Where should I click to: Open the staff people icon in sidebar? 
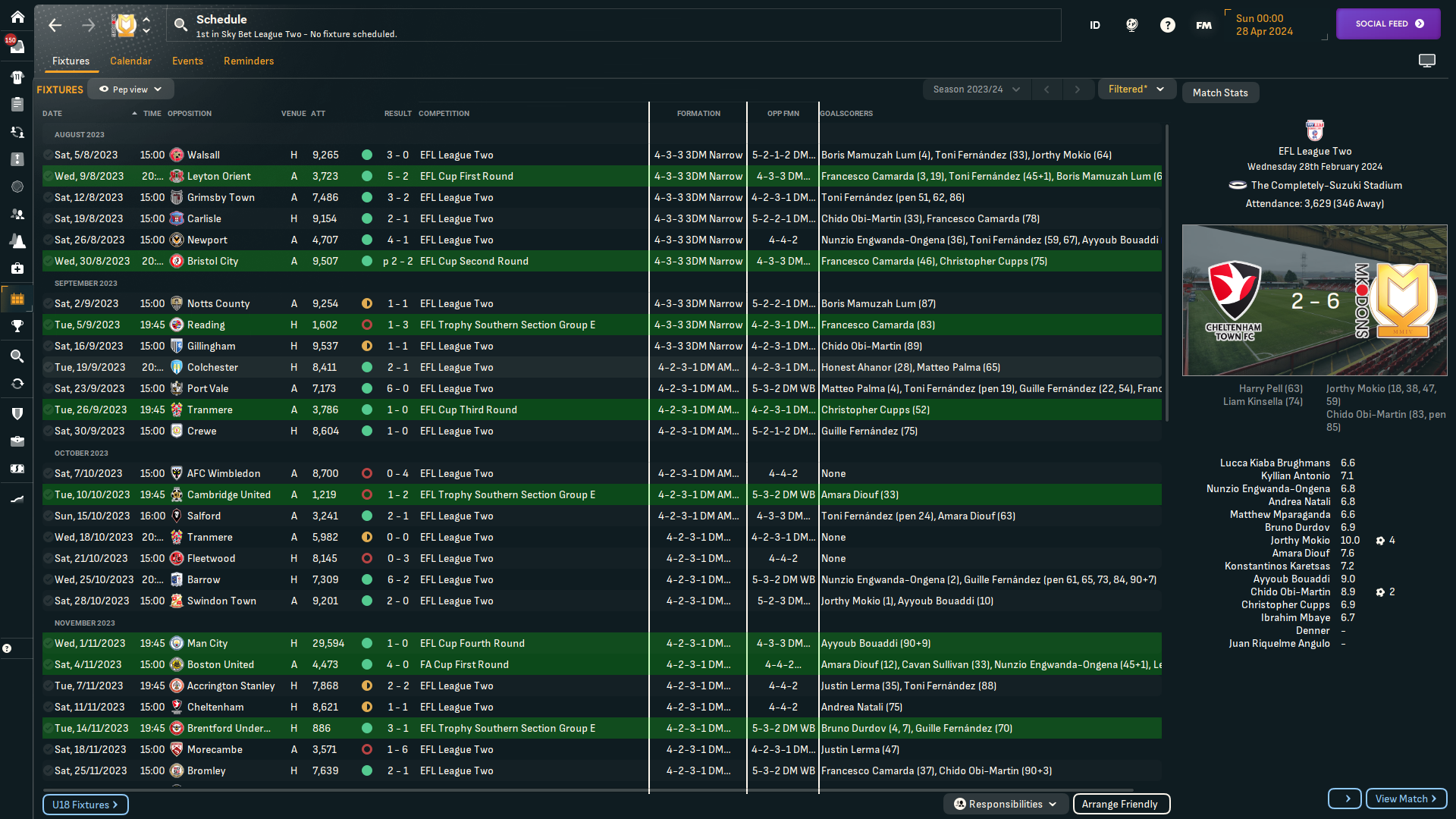[17, 214]
